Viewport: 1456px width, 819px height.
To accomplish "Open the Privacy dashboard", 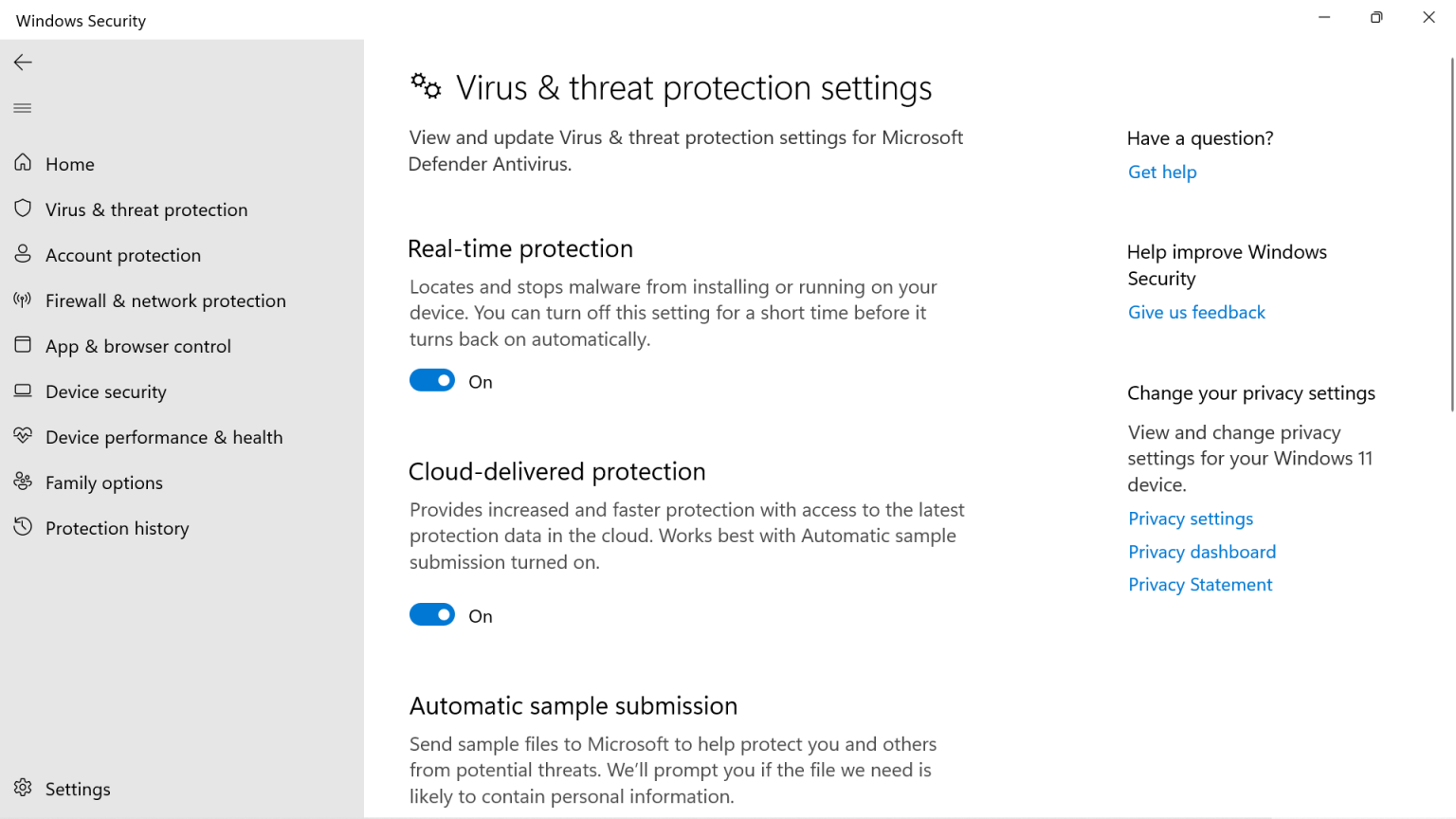I will pyautogui.click(x=1202, y=551).
